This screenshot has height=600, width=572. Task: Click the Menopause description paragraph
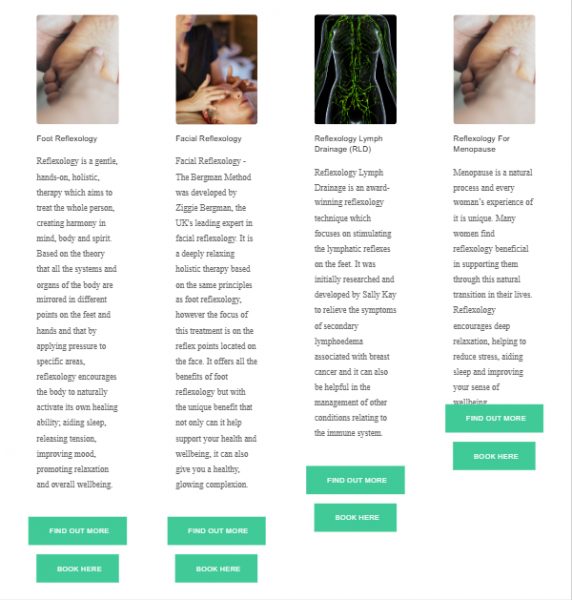click(493, 285)
